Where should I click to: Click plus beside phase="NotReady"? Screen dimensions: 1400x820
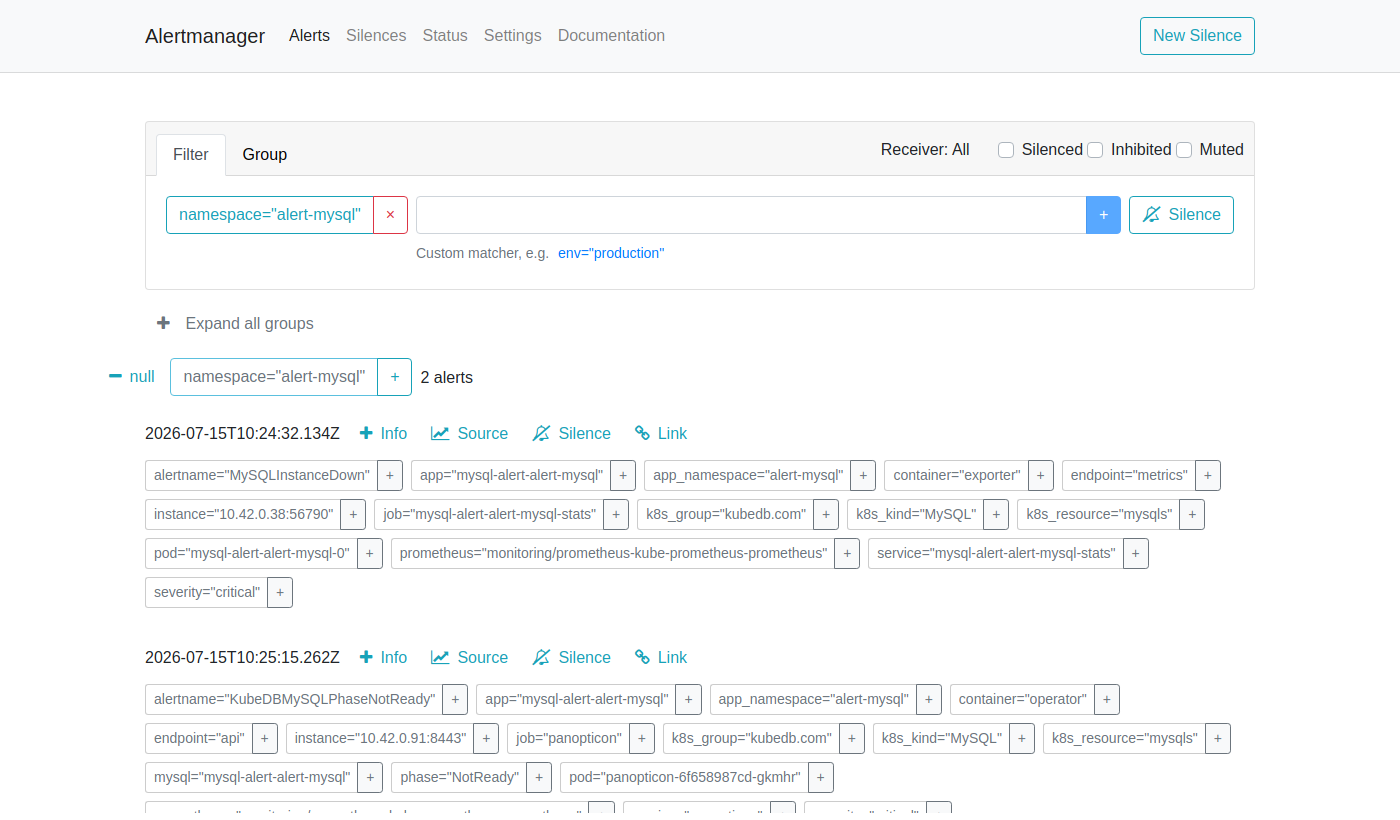(539, 777)
